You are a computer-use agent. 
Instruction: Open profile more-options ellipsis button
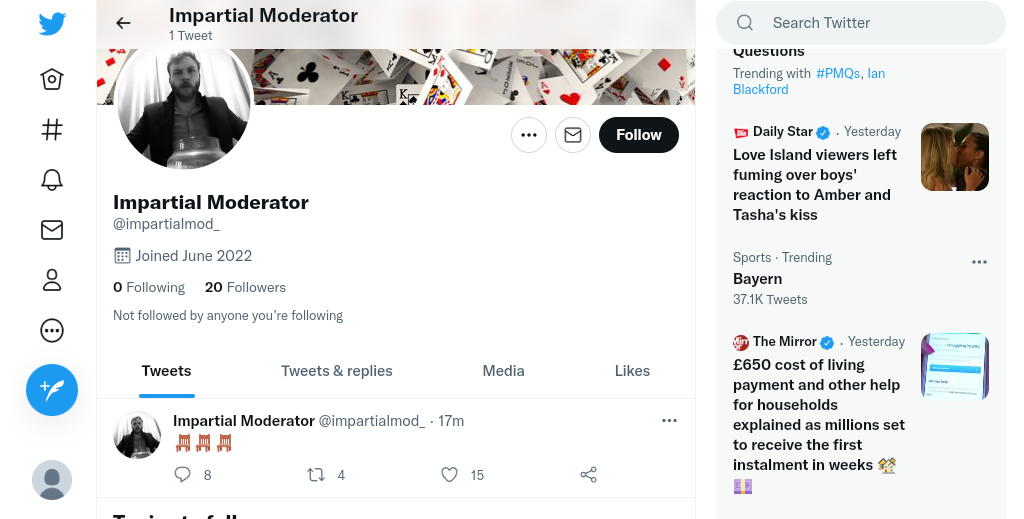529,135
